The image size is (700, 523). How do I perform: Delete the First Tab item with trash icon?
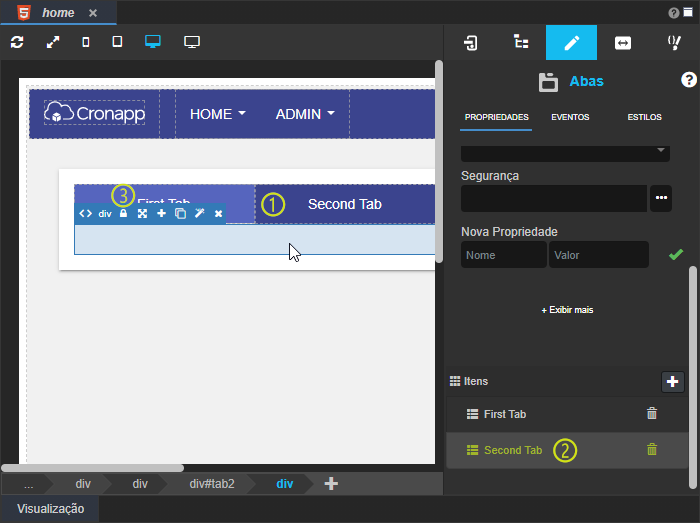tap(652, 413)
